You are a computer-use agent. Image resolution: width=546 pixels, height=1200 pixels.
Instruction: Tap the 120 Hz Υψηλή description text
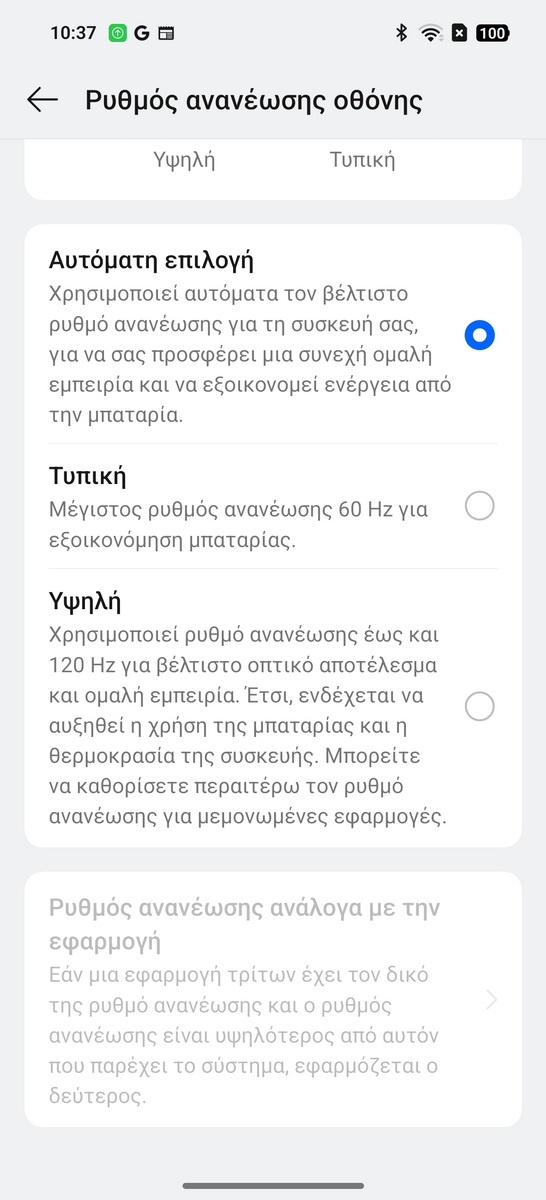point(247,726)
